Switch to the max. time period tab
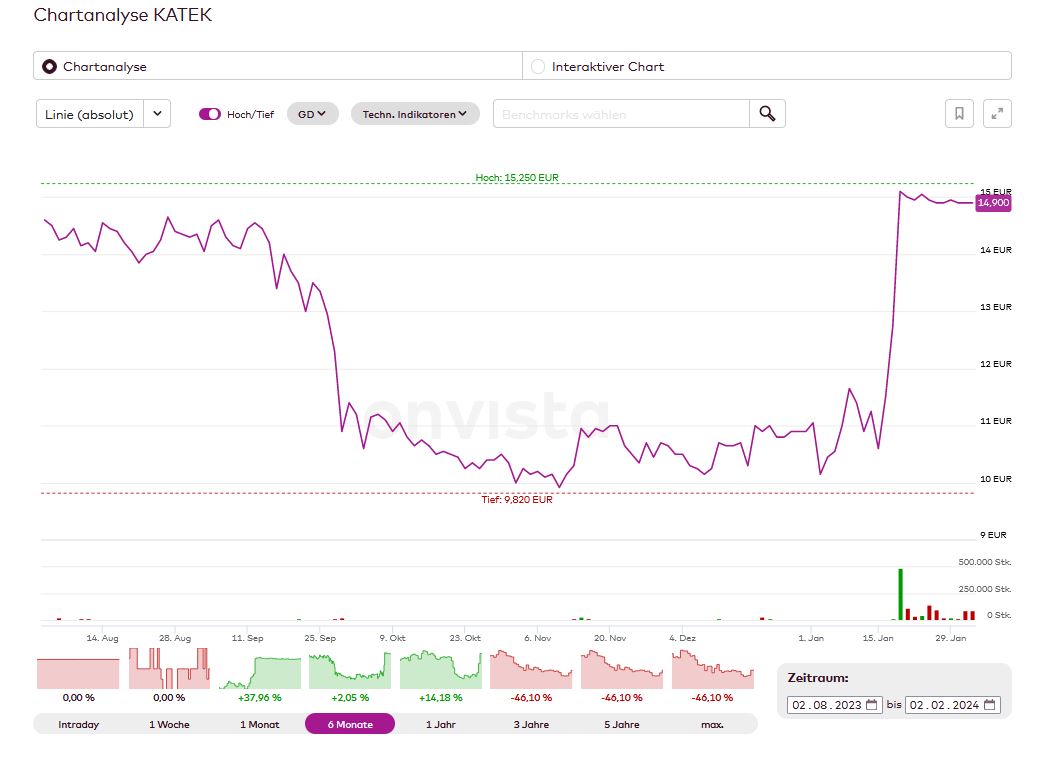Image resolution: width=1064 pixels, height=759 pixels. pos(711,723)
